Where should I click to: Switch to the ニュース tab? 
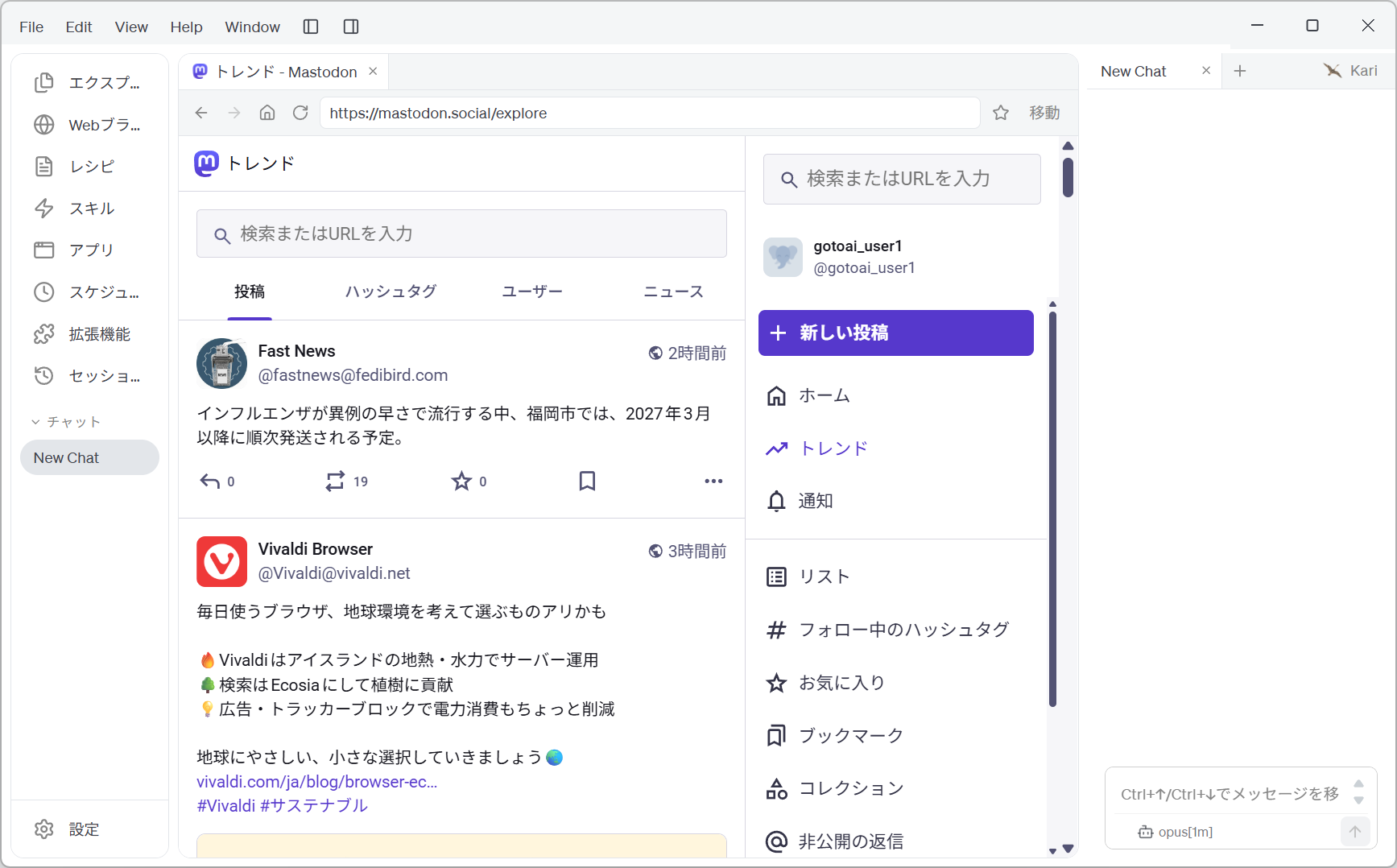(674, 291)
